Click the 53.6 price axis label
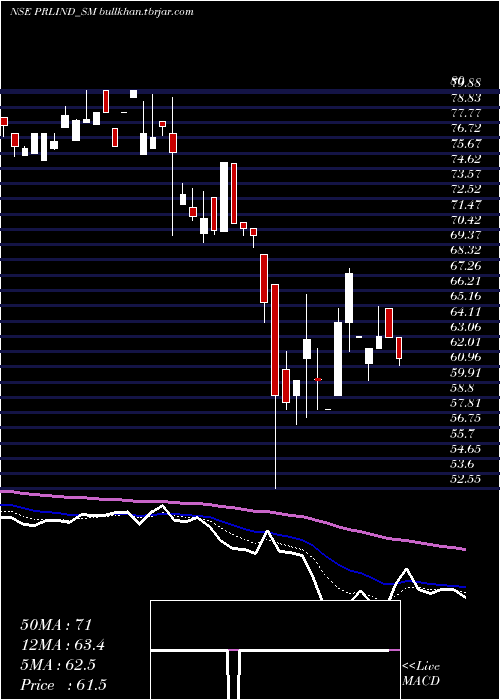Screen dimensions: 500x700 coord(462,464)
